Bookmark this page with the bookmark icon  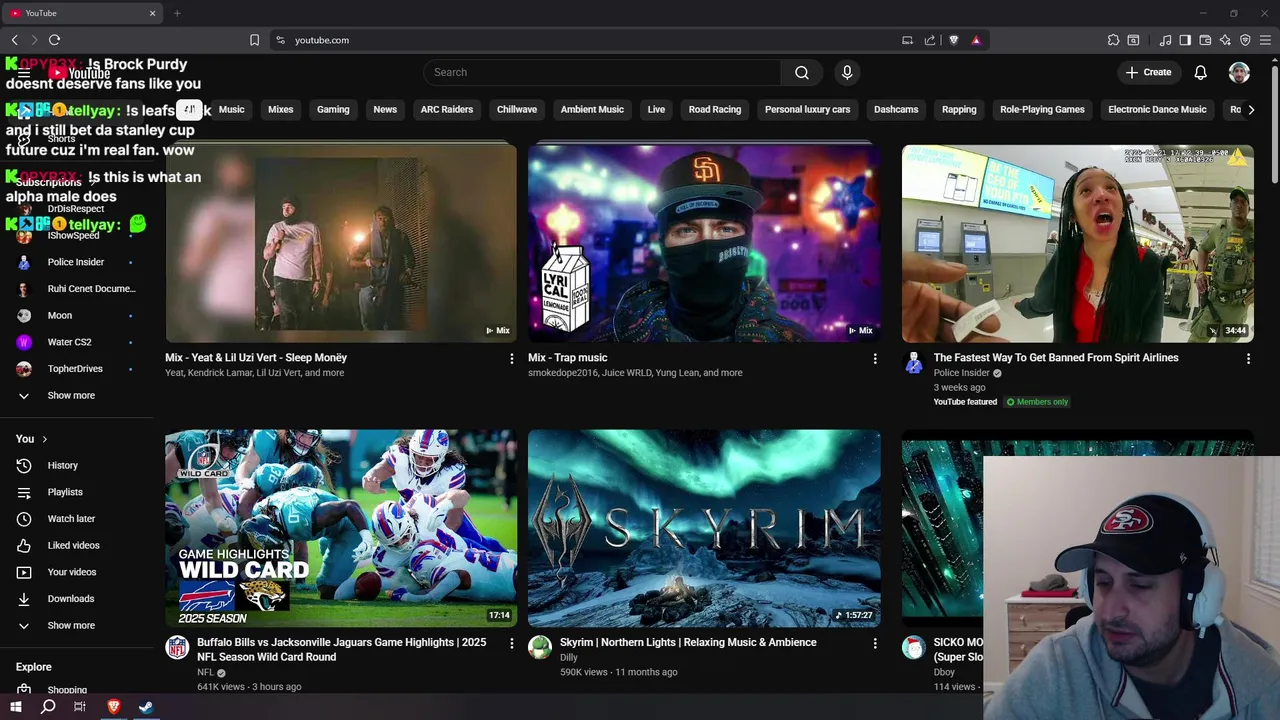point(254,40)
